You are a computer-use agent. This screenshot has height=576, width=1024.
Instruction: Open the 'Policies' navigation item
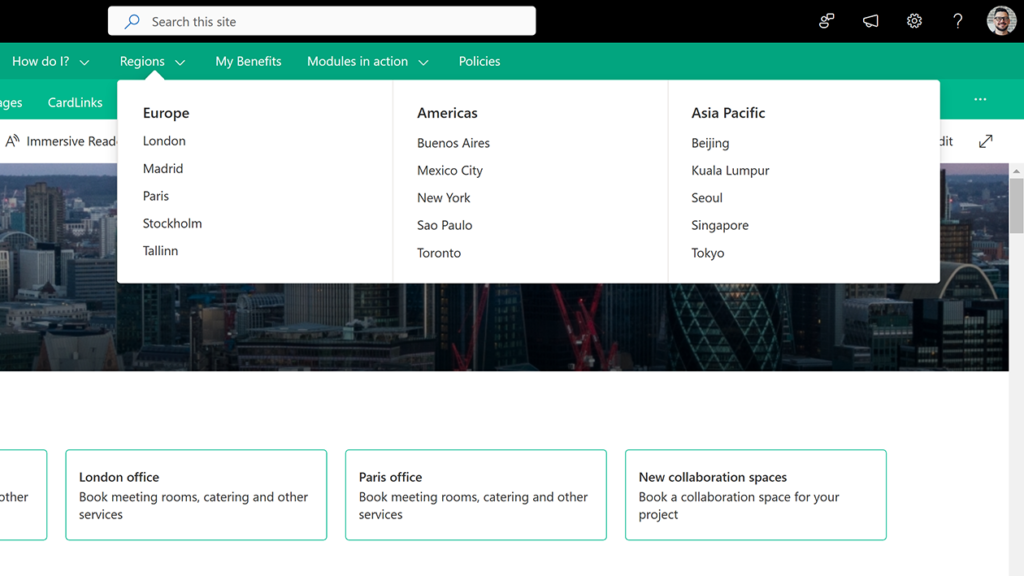(x=479, y=61)
